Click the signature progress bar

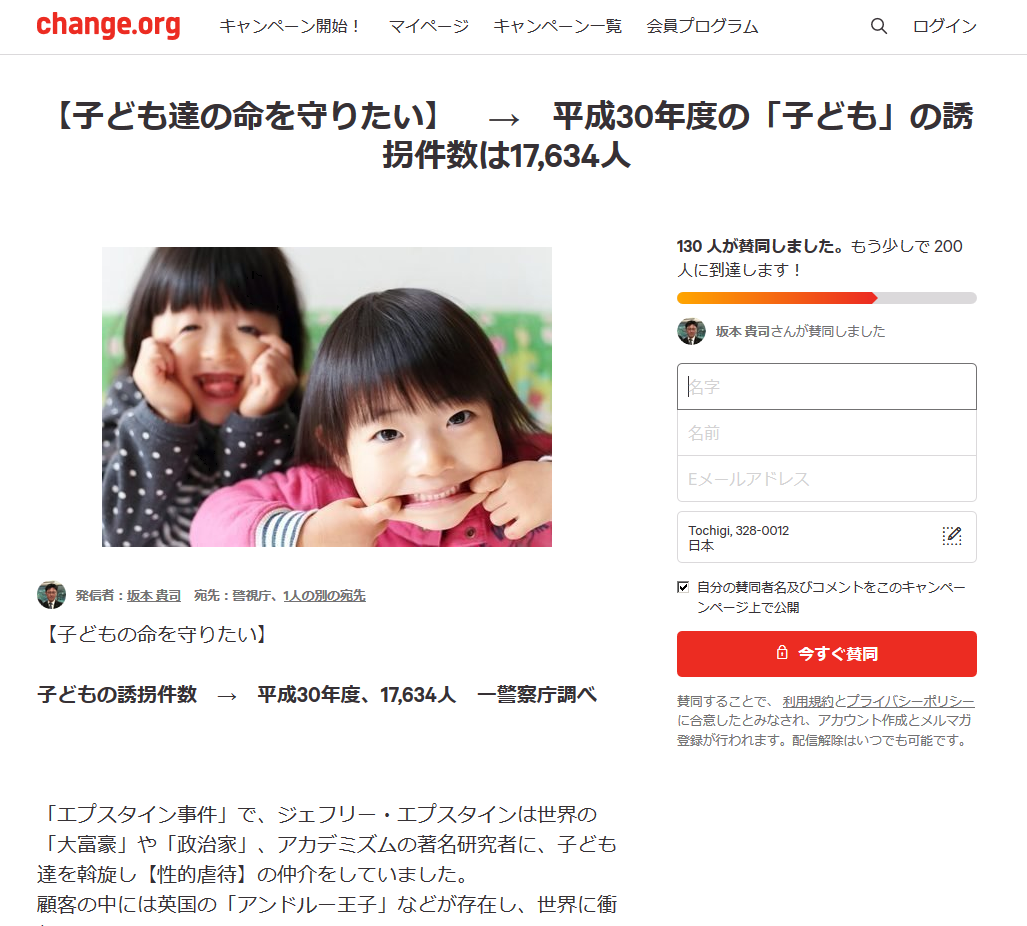827,298
